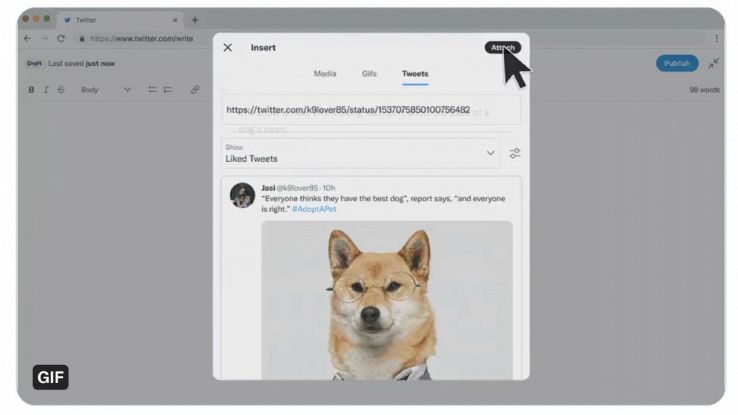This screenshot has height=415, width=738.
Task: Click the numbered list icon
Action: pos(168,89)
